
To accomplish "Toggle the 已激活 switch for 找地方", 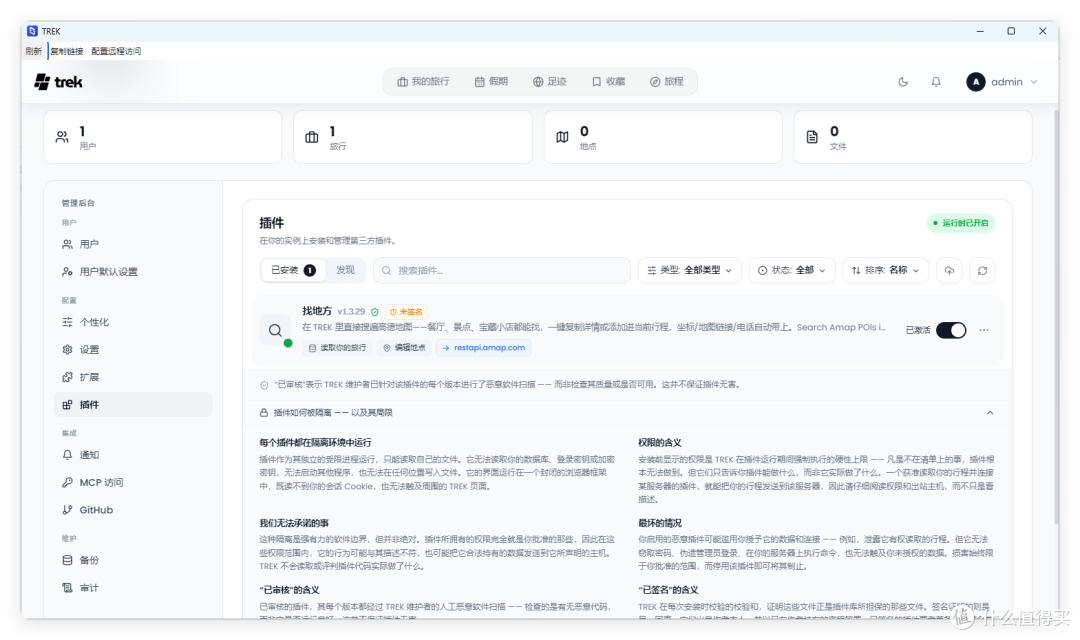I will click(951, 330).
